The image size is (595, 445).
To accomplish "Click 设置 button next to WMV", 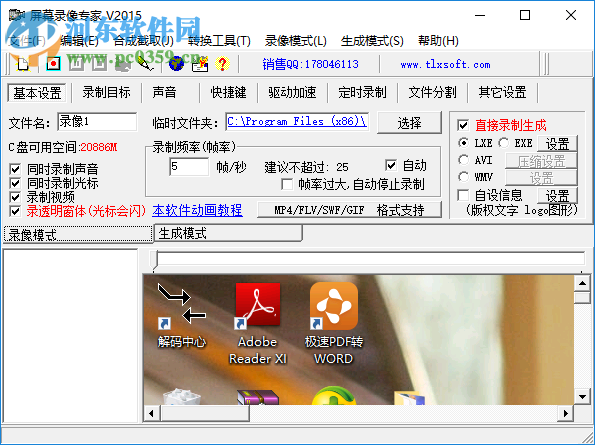I will (541, 178).
